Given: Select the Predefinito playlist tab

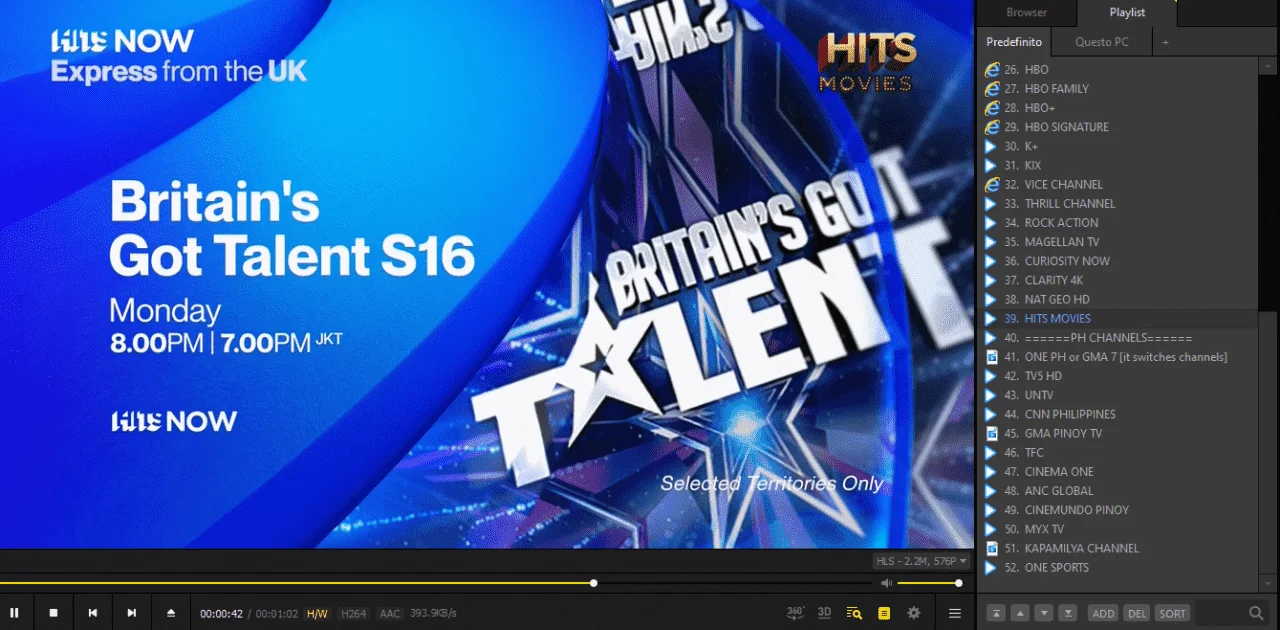Looking at the screenshot, I should pyautogui.click(x=1014, y=42).
